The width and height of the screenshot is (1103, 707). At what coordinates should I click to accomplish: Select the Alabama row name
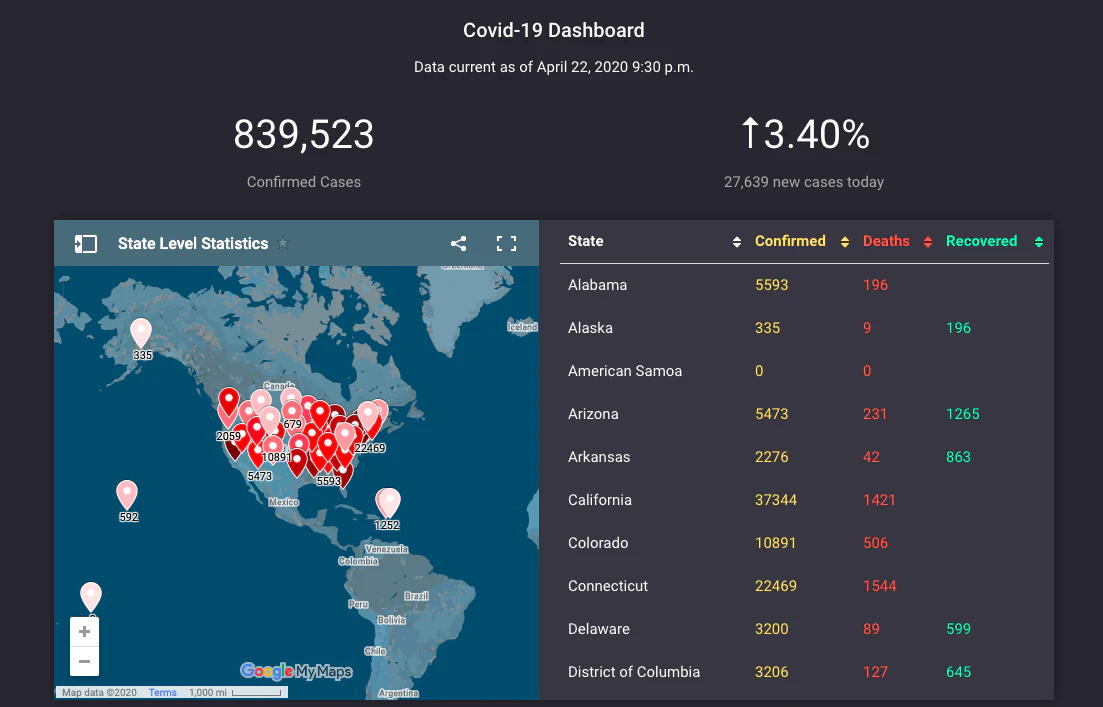coord(597,285)
